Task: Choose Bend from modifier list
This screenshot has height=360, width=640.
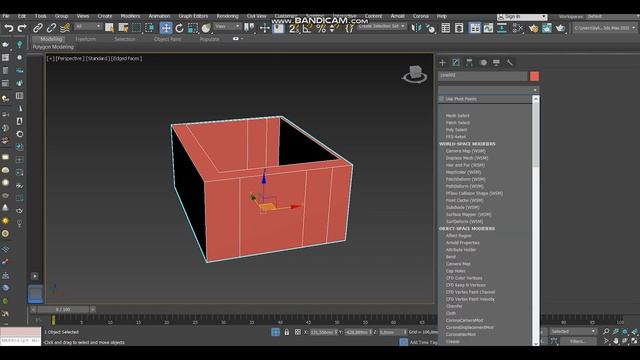Action: (451, 257)
